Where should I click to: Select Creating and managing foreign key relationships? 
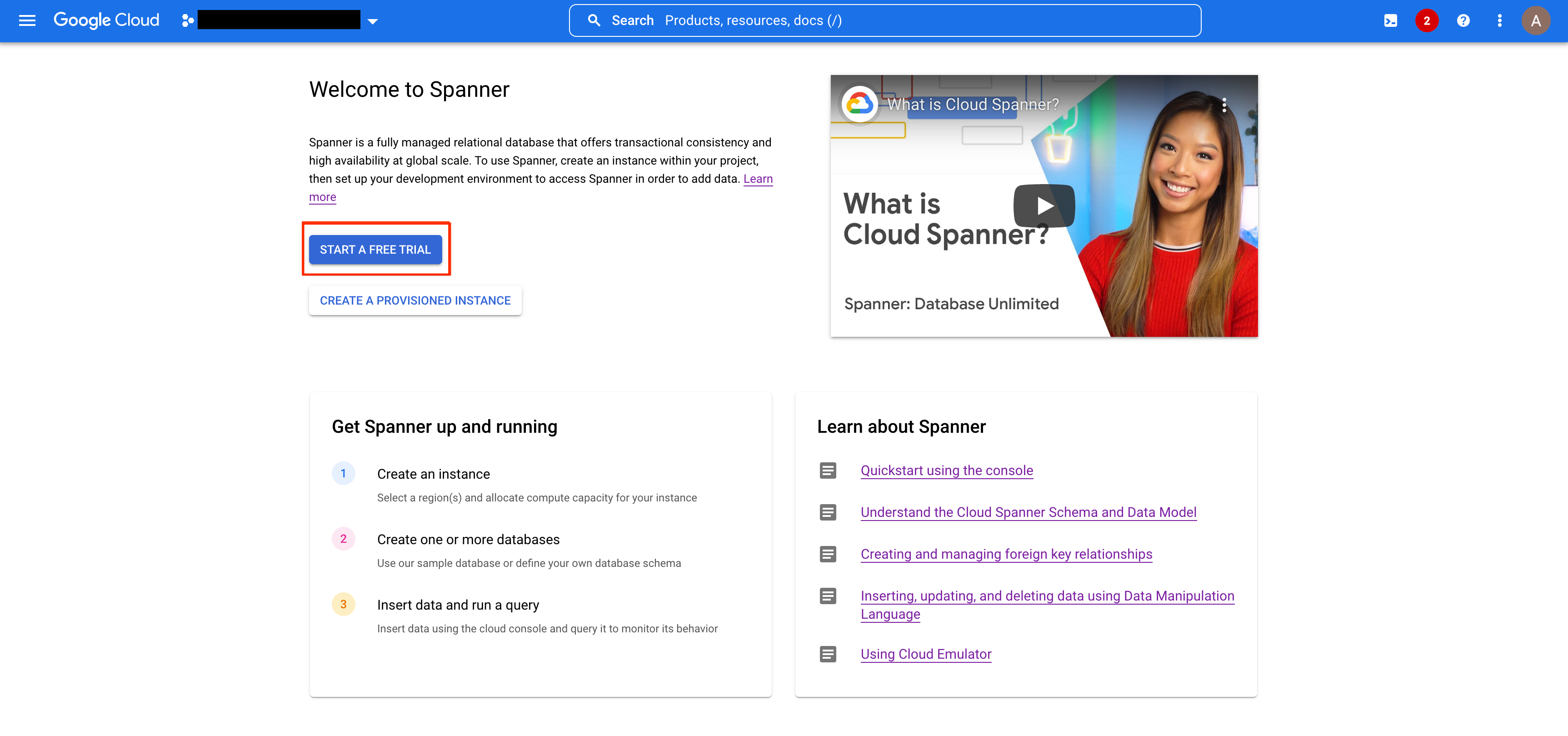(1006, 554)
